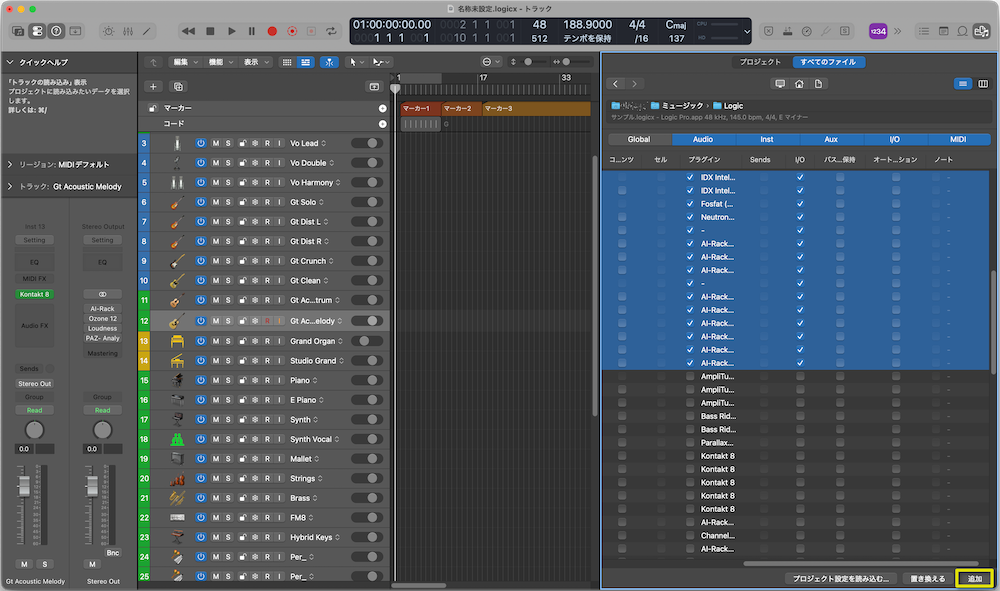The height and width of the screenshot is (591, 1000).
Task: Toggle the MIDI filter tab
Action: coord(959,139)
